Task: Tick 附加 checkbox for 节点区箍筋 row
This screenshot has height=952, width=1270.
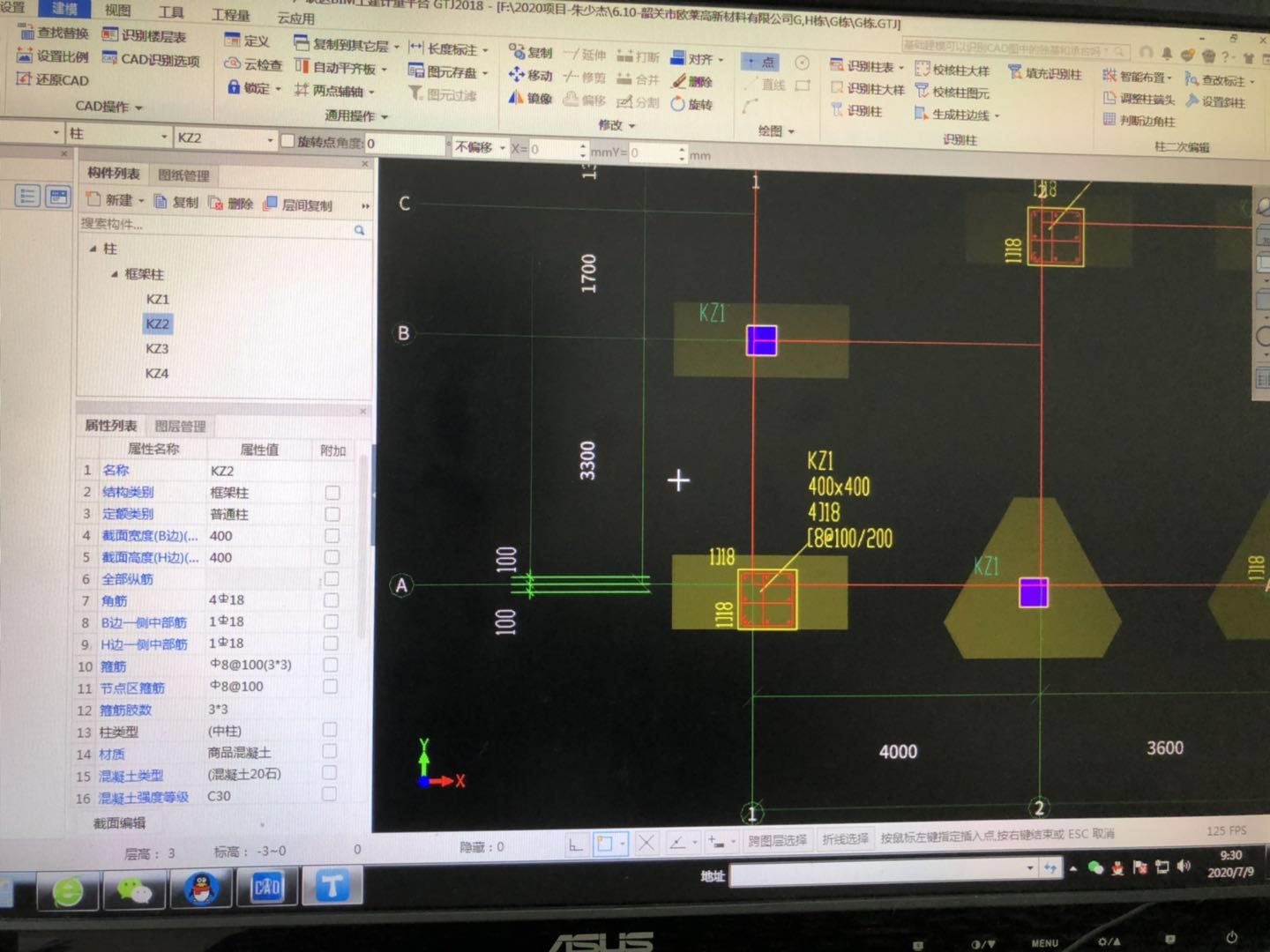Action: coord(330,687)
